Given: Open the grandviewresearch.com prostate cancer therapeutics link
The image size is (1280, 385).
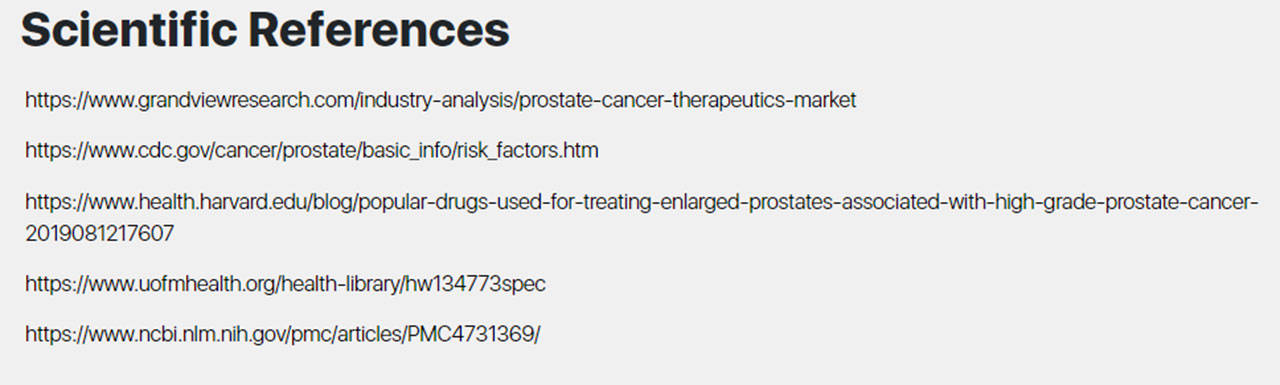Looking at the screenshot, I should click(x=441, y=101).
